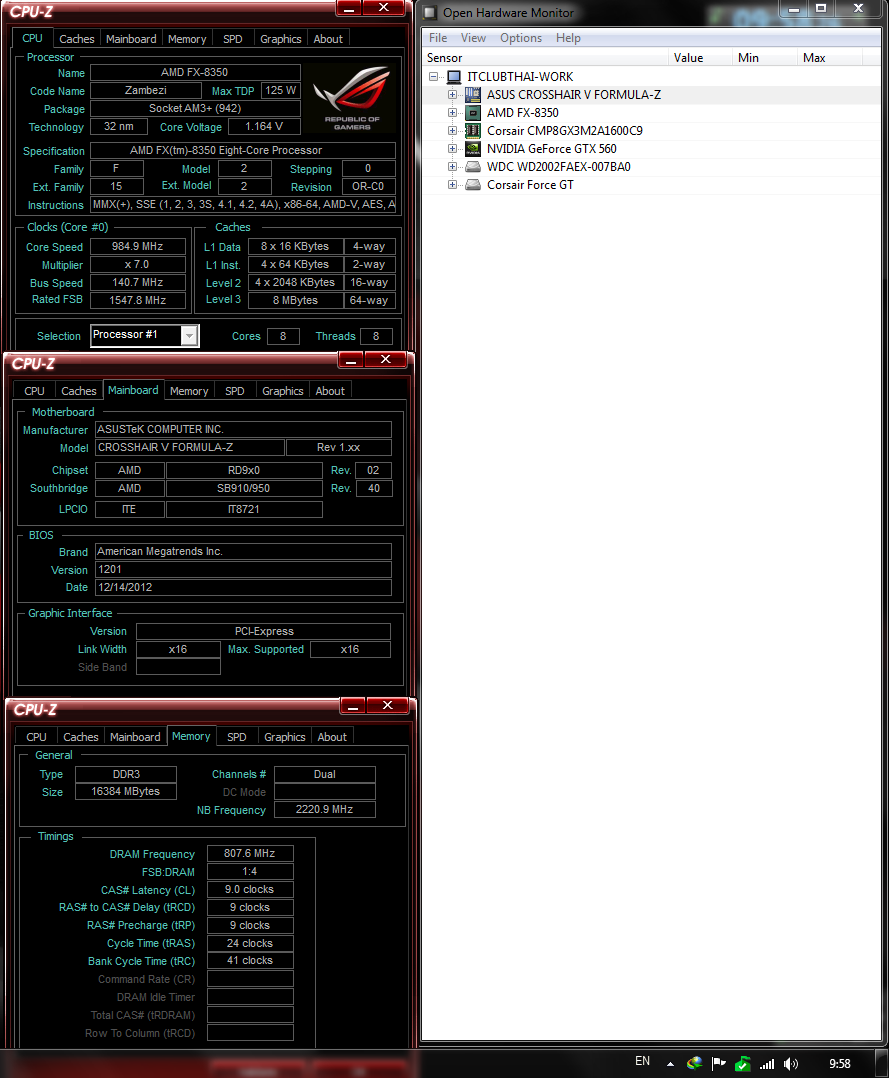The height and width of the screenshot is (1080, 889).
Task: Open About tab in top CPU-Z window
Action: tap(328, 39)
